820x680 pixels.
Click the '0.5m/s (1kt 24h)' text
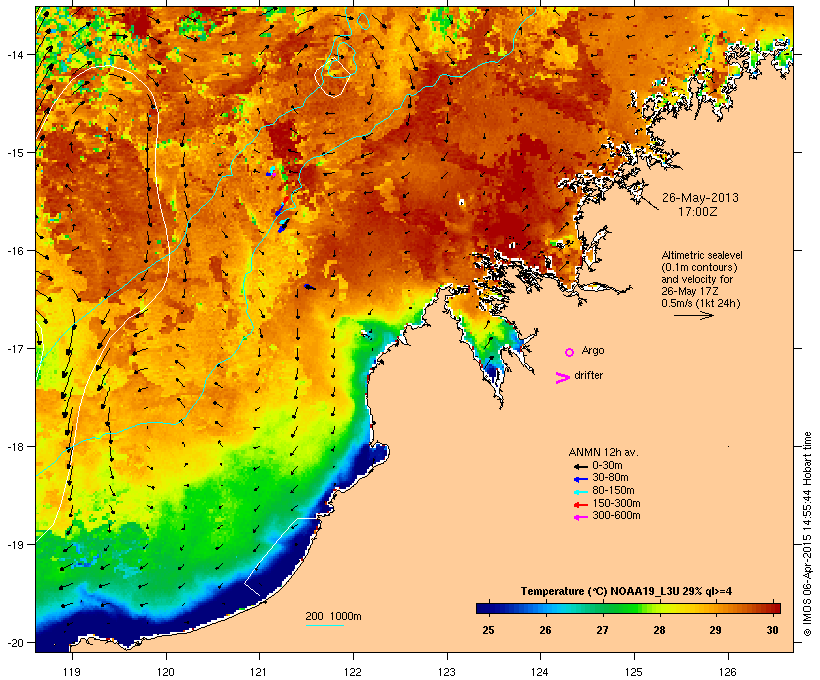coord(701,303)
